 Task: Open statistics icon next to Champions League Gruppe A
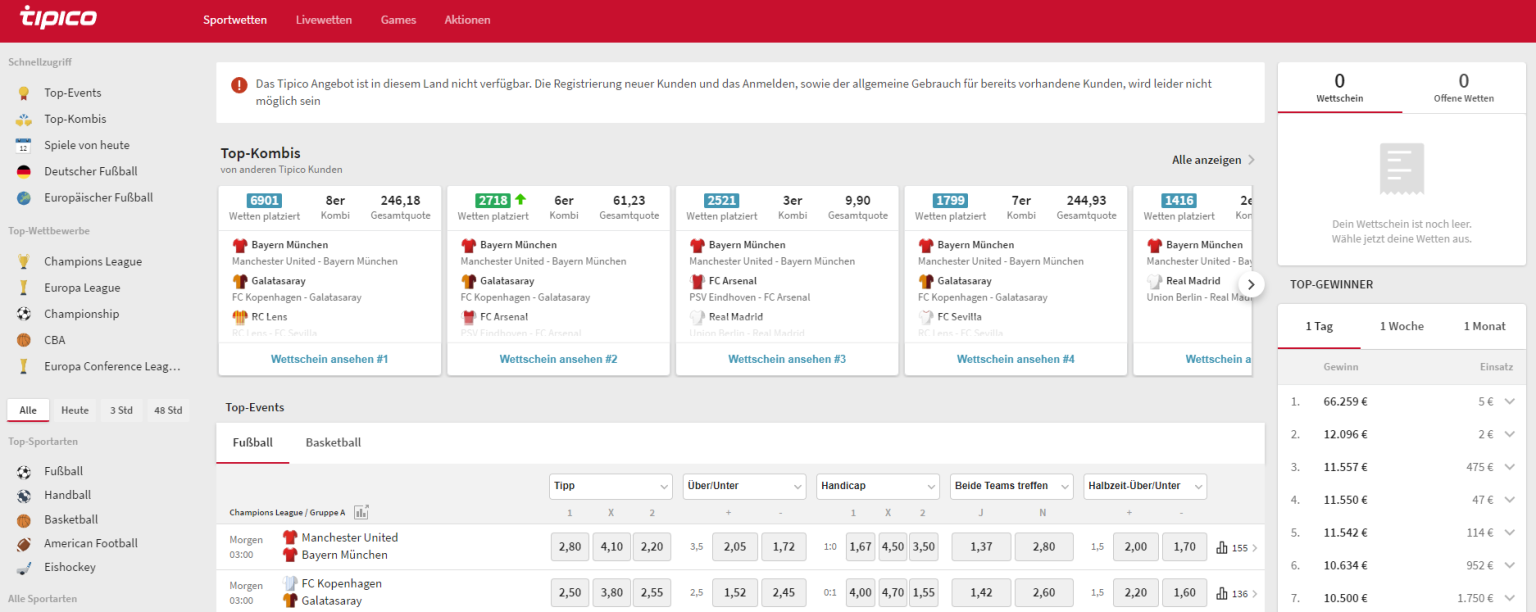point(361,512)
